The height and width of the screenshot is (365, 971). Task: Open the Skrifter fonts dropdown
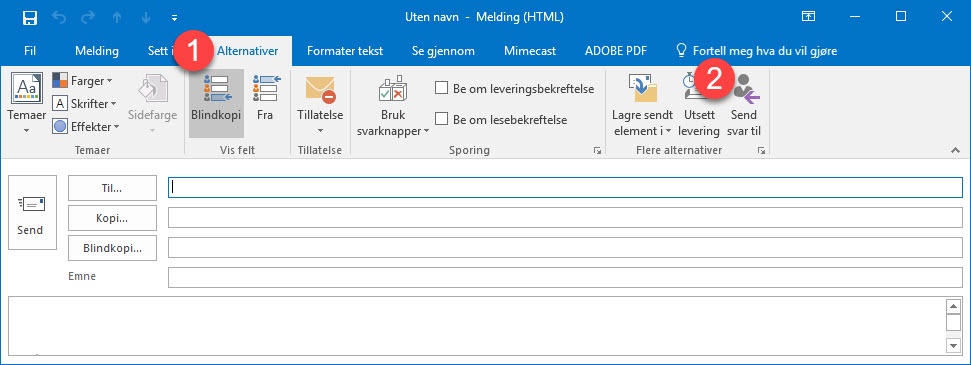pyautogui.click(x=84, y=103)
